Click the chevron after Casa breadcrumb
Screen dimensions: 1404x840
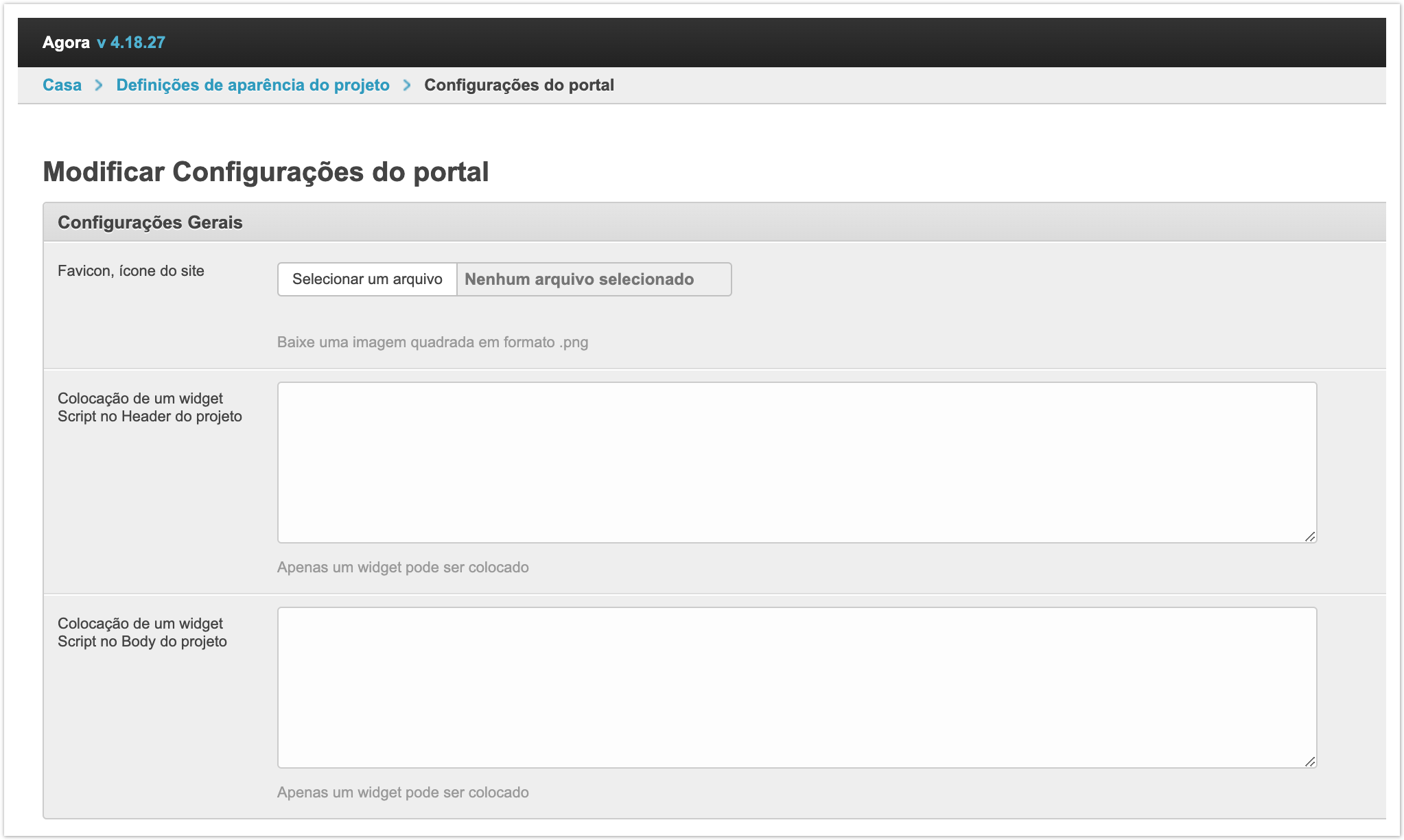coord(99,85)
